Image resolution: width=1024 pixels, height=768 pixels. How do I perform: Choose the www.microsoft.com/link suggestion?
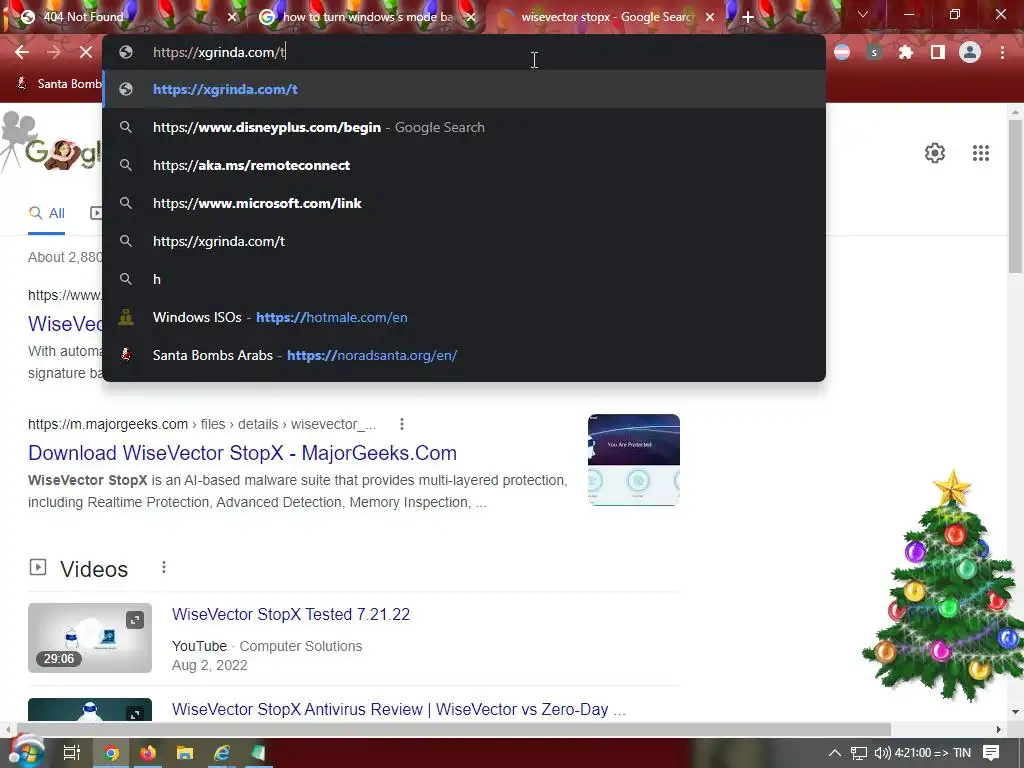coord(464,203)
